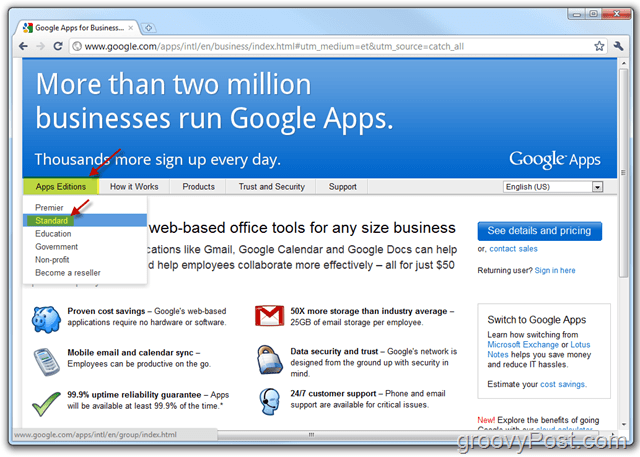Click the horizontal scrollbar thumb
Viewport: 640px width, 457px height.
pos(311,435)
